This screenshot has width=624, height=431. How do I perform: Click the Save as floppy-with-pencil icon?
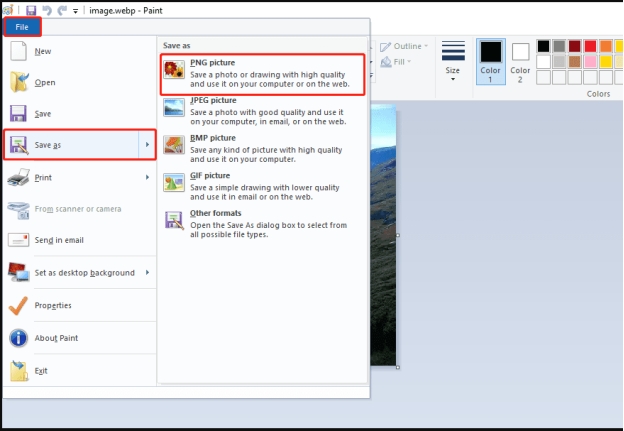[19, 145]
